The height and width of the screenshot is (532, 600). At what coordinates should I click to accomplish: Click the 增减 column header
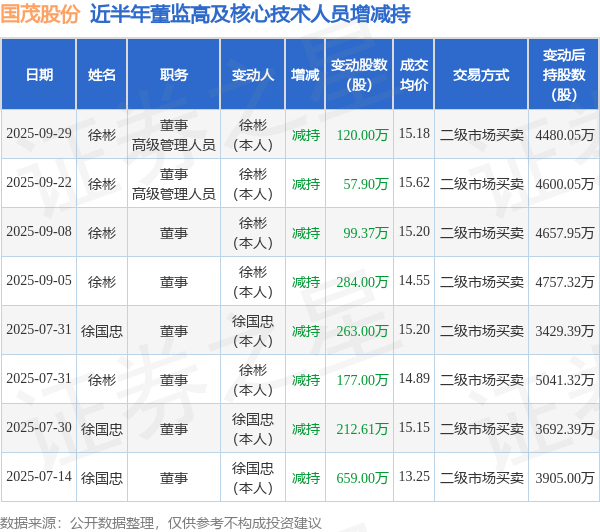(x=305, y=75)
